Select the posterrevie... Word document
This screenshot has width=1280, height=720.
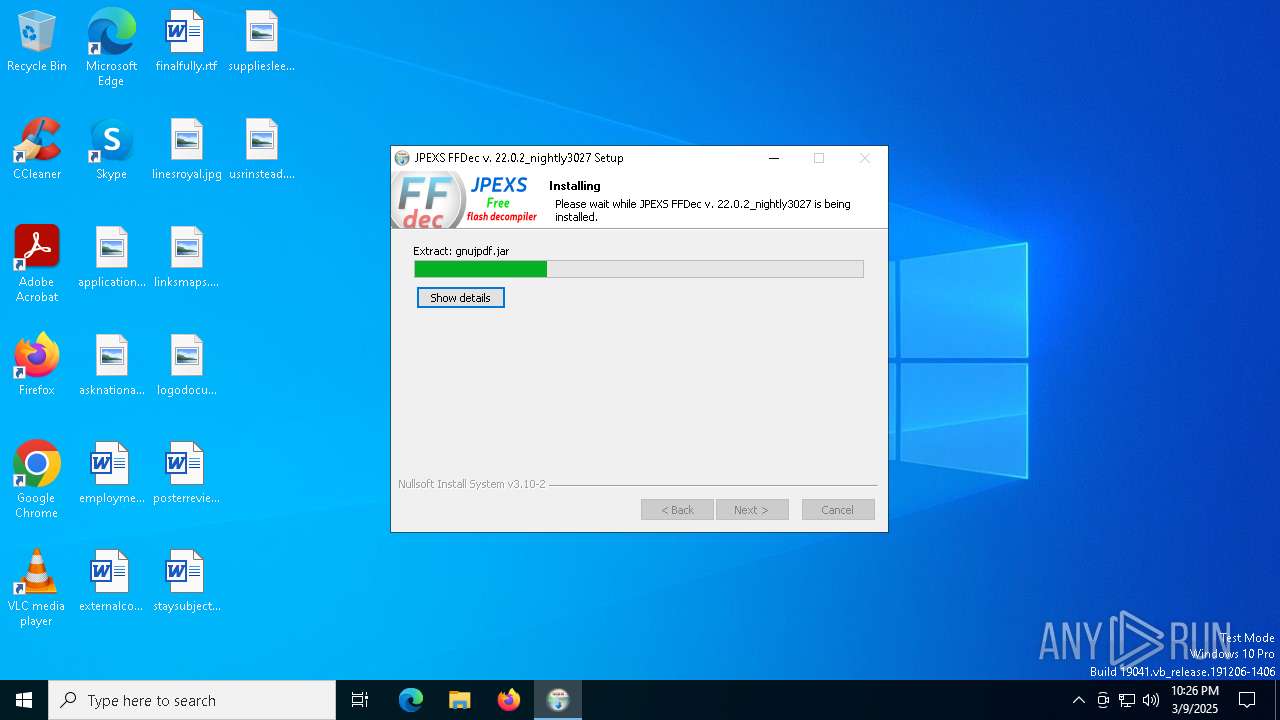[x=186, y=473]
